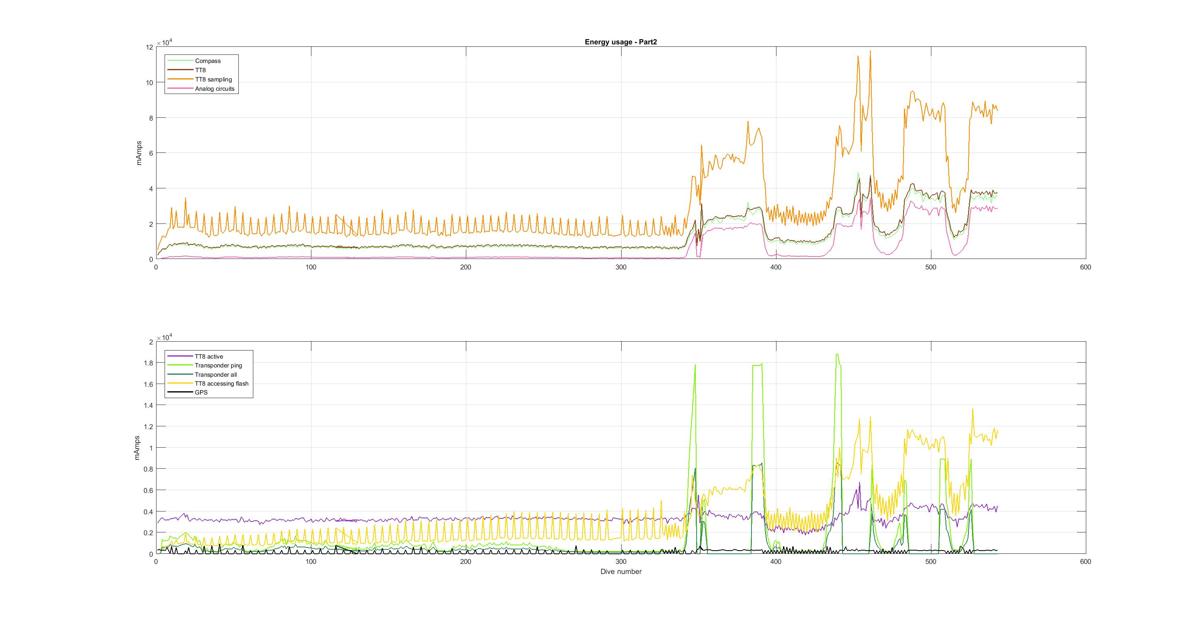Viewport: 1200px width, 622px height.
Task: Click the "6" y-axis tick of top plot
Action: point(150,153)
